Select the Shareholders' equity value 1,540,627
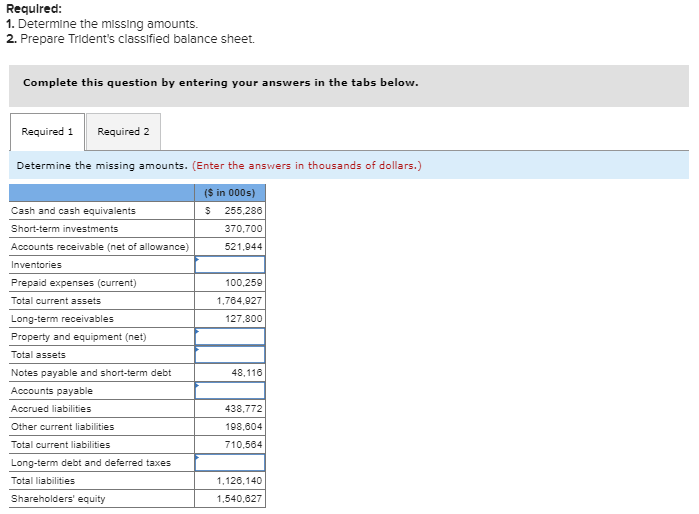 click(x=239, y=498)
